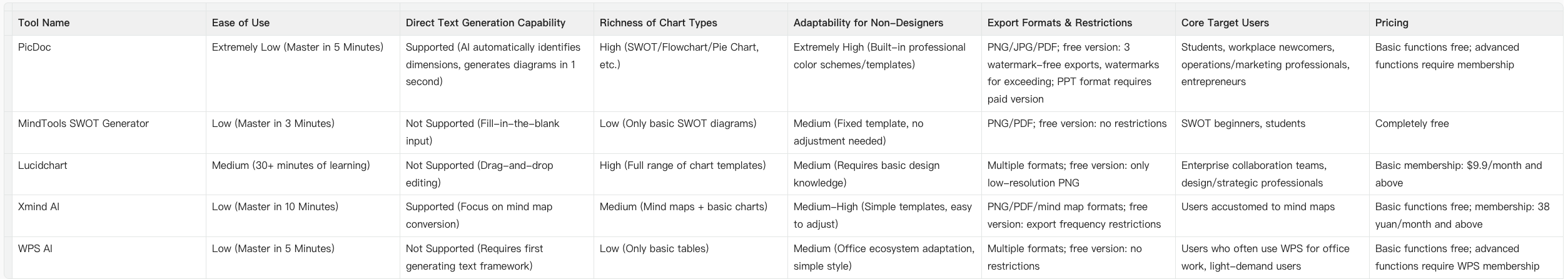The width and height of the screenshot is (1568, 279).
Task: Select the Adaptability for Non-Designers header
Action: (868, 23)
